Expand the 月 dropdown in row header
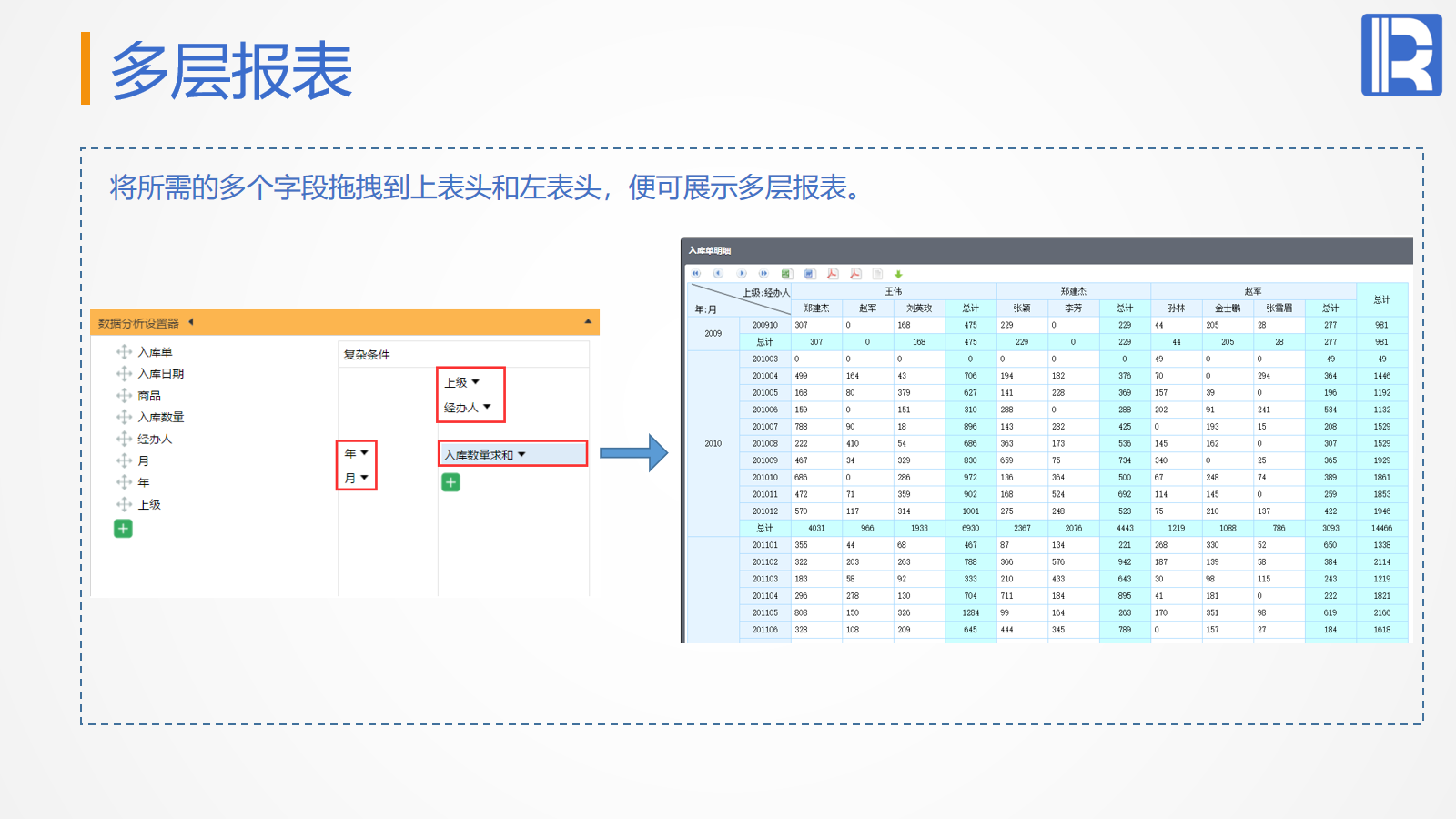The image size is (1456, 819). pyautogui.click(x=364, y=478)
